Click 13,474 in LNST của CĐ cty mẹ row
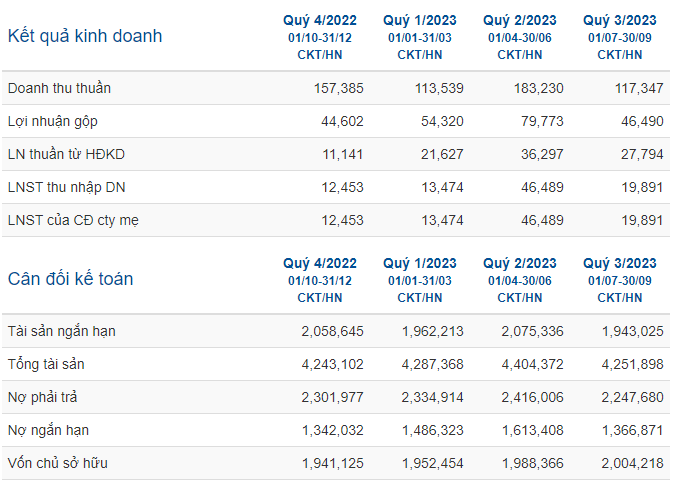Viewport: 673px width, 483px height. coord(442,221)
